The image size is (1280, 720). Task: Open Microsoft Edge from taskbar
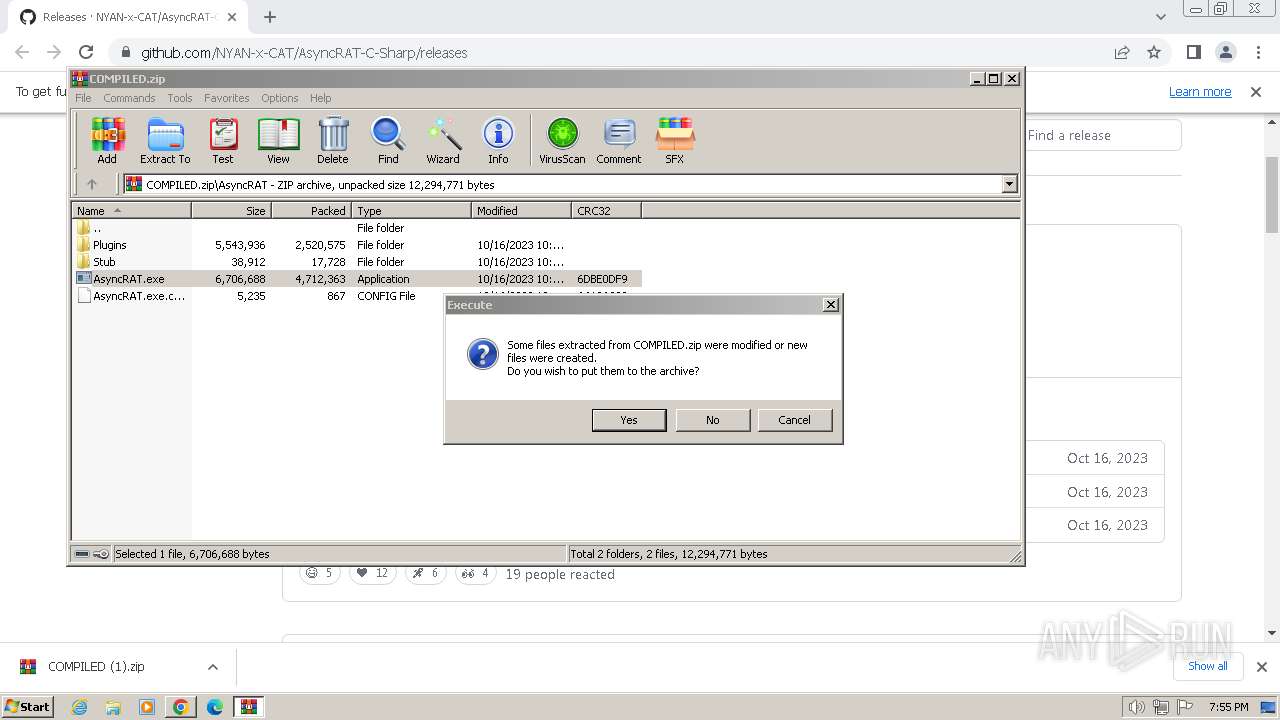point(215,707)
